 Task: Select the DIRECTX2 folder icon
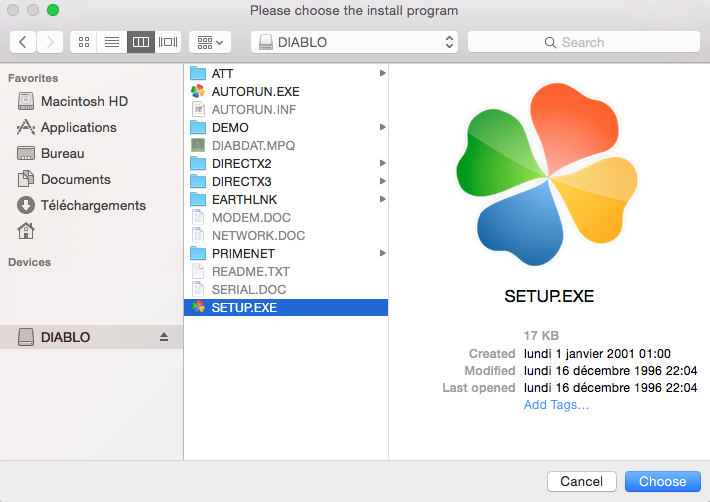[x=198, y=163]
